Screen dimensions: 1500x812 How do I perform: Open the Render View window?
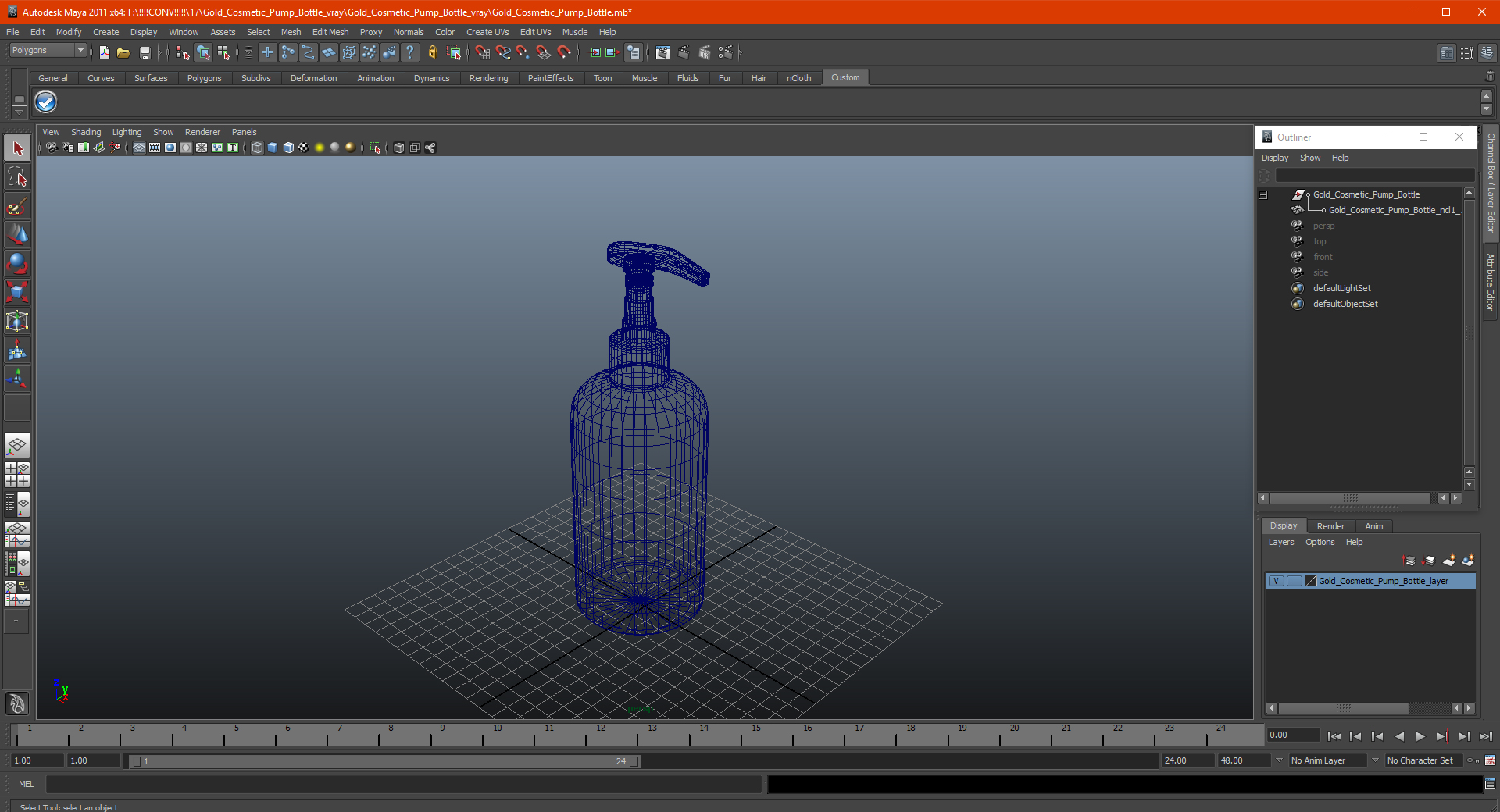point(662,52)
